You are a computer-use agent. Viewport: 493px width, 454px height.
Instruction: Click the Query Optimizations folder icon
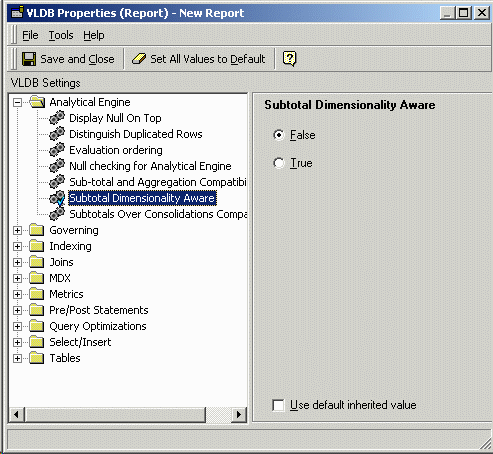[36, 326]
